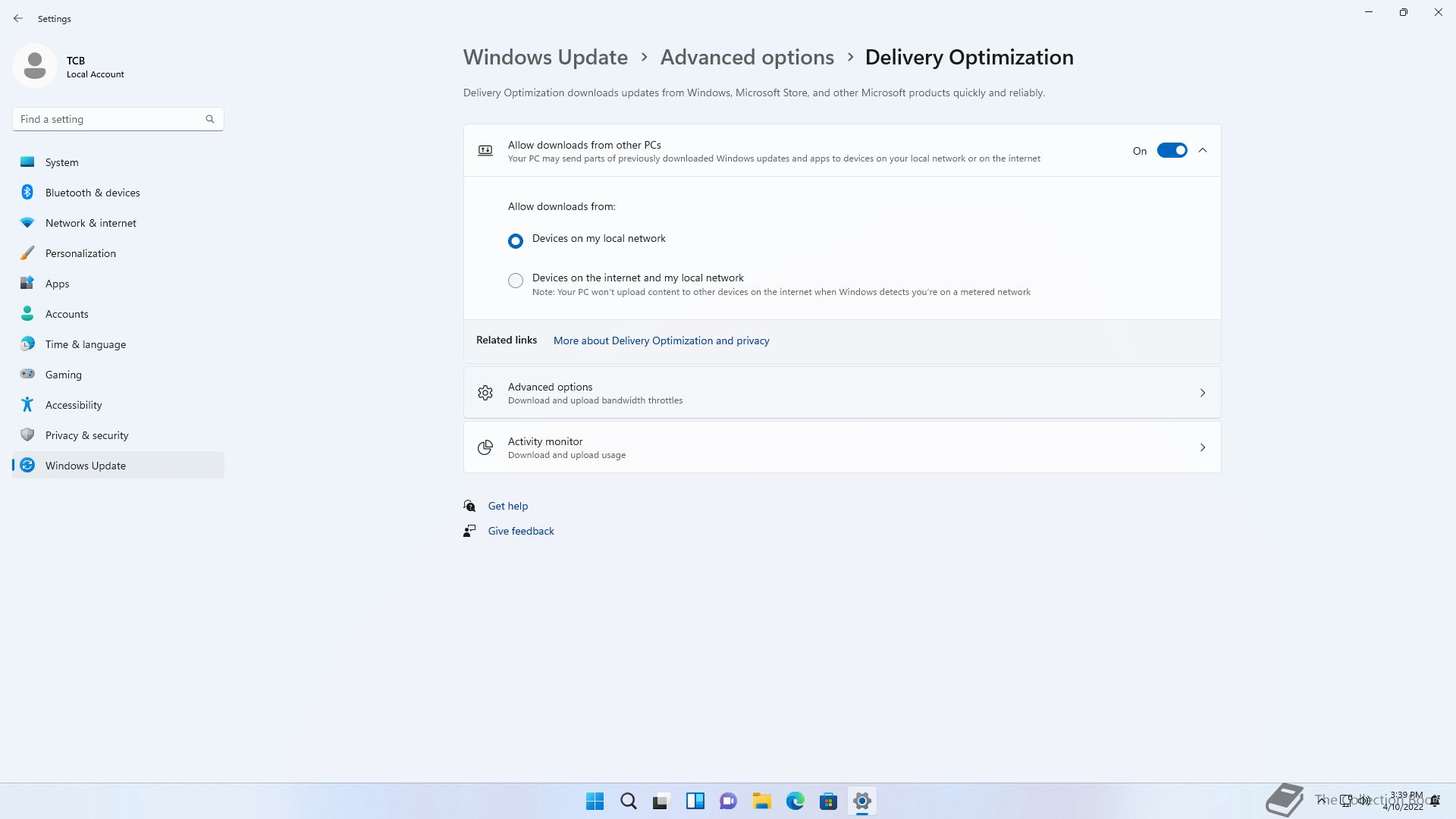Screen dimensions: 1456x819
Task: Click the Settings gear on the taskbar
Action: pyautogui.click(x=862, y=801)
